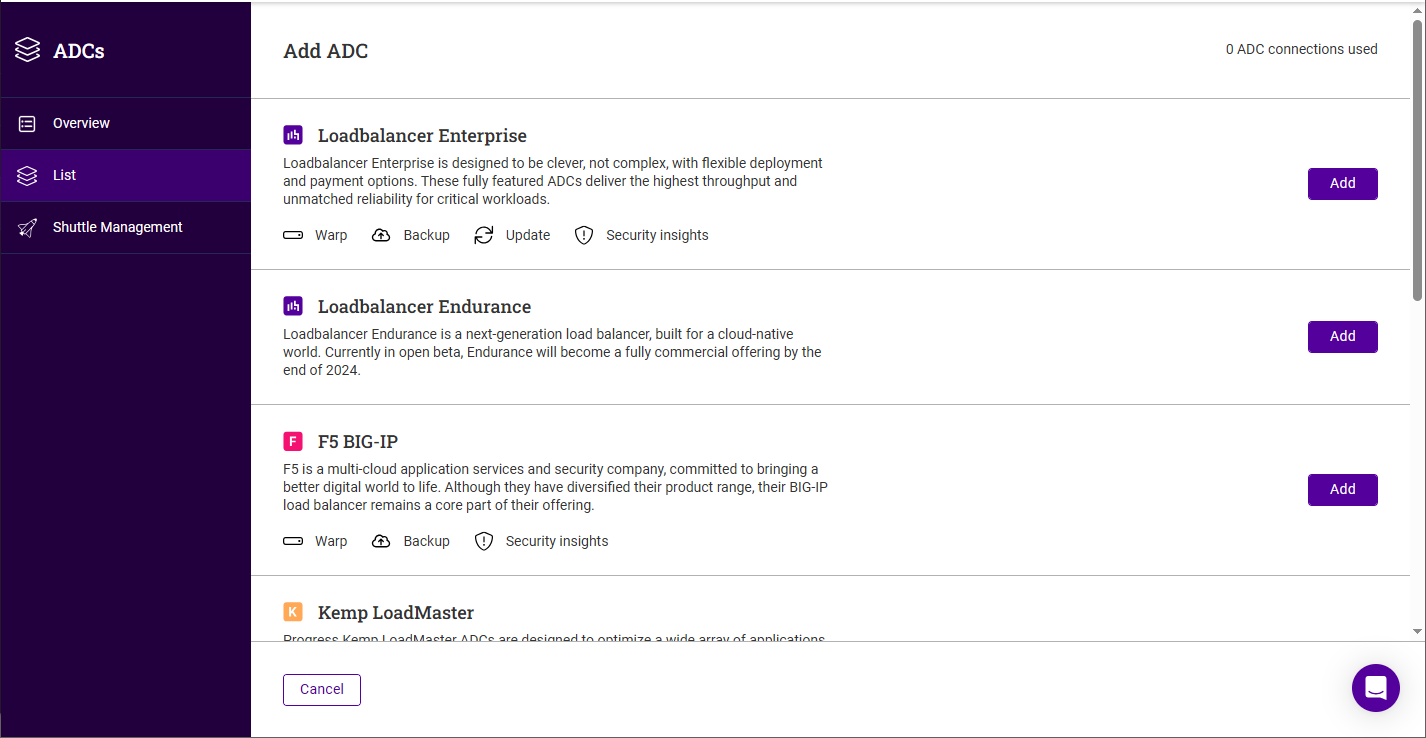The width and height of the screenshot is (1426, 738).
Task: Click the Add ADC page title
Action: point(326,51)
